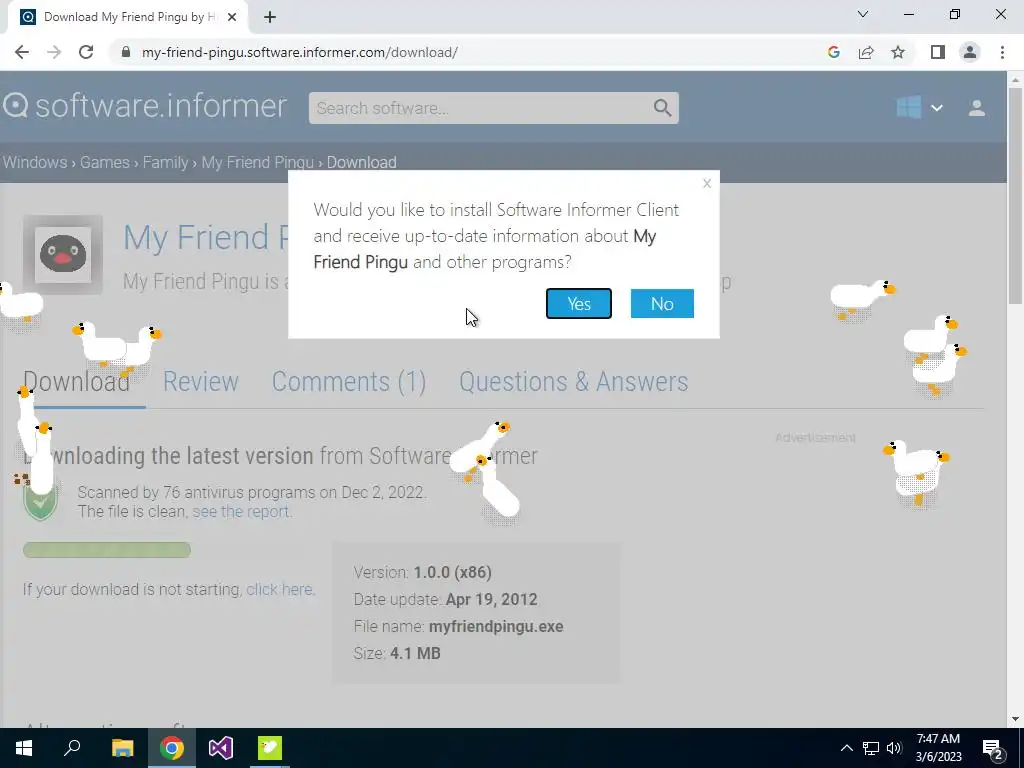Viewport: 1024px width, 768px height.
Task: Open the taskbar clock and date
Action: 938,748
